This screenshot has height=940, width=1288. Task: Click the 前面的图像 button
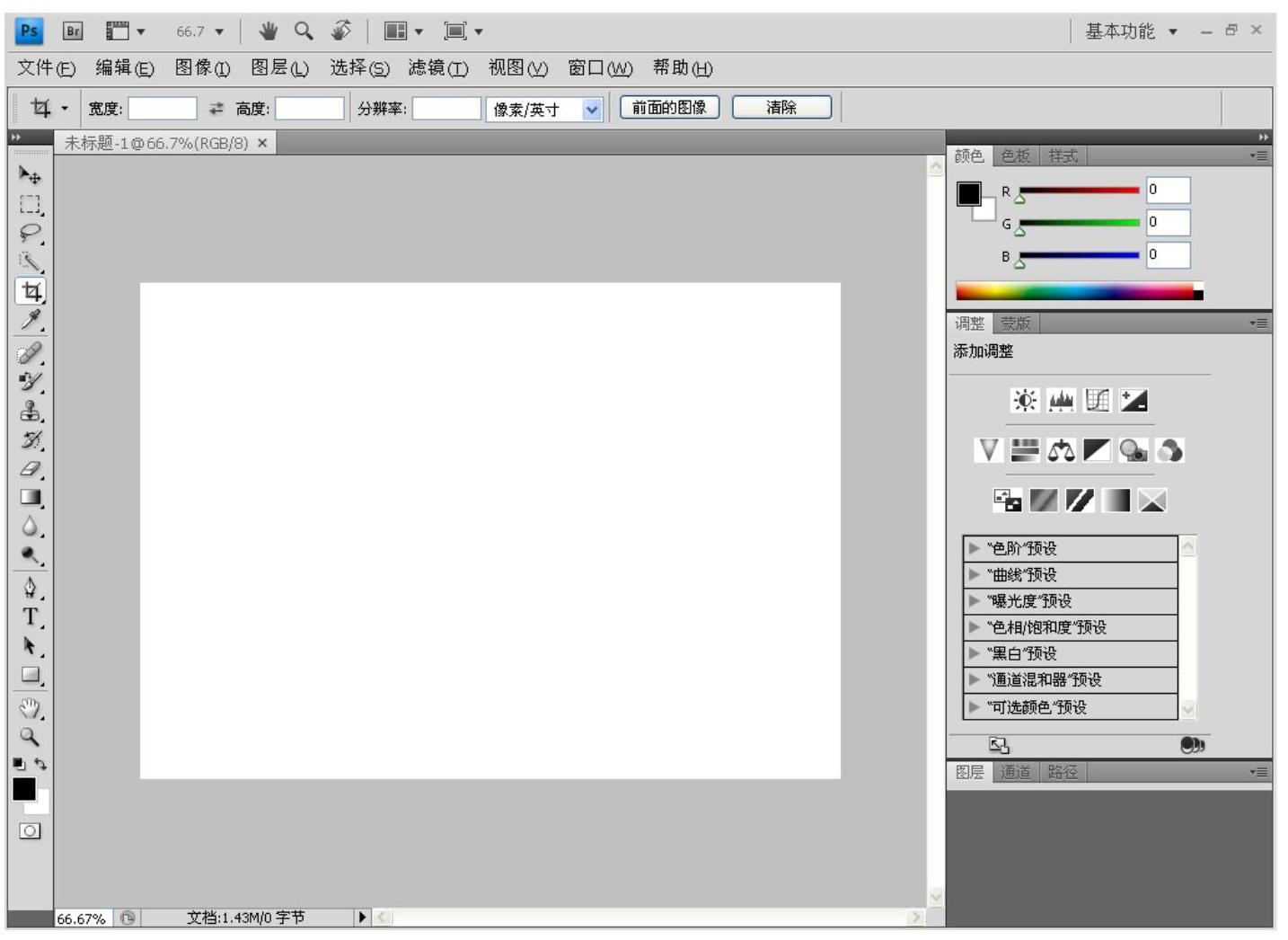[669, 108]
